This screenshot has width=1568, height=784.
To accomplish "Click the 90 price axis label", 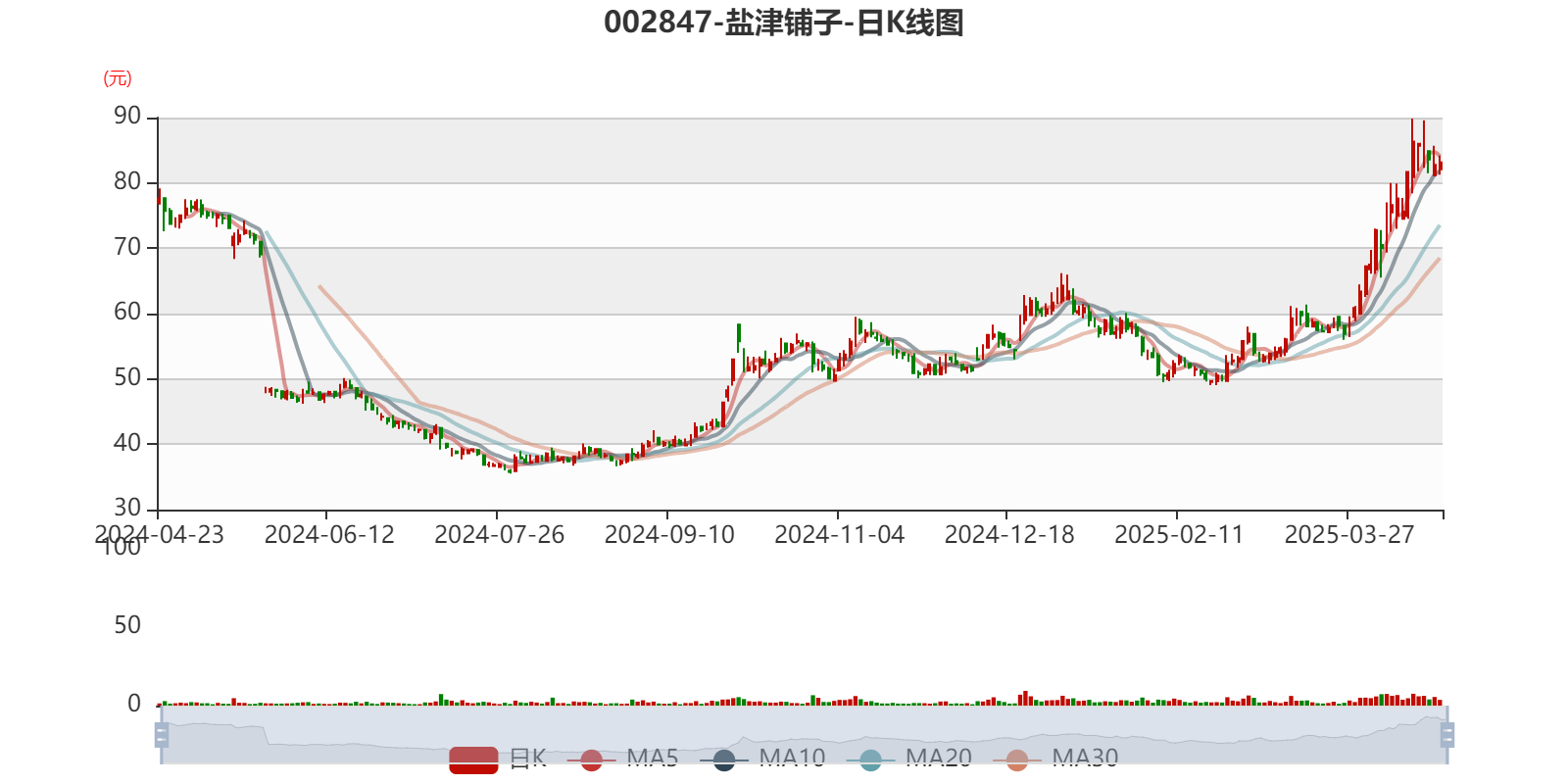I will [x=127, y=117].
